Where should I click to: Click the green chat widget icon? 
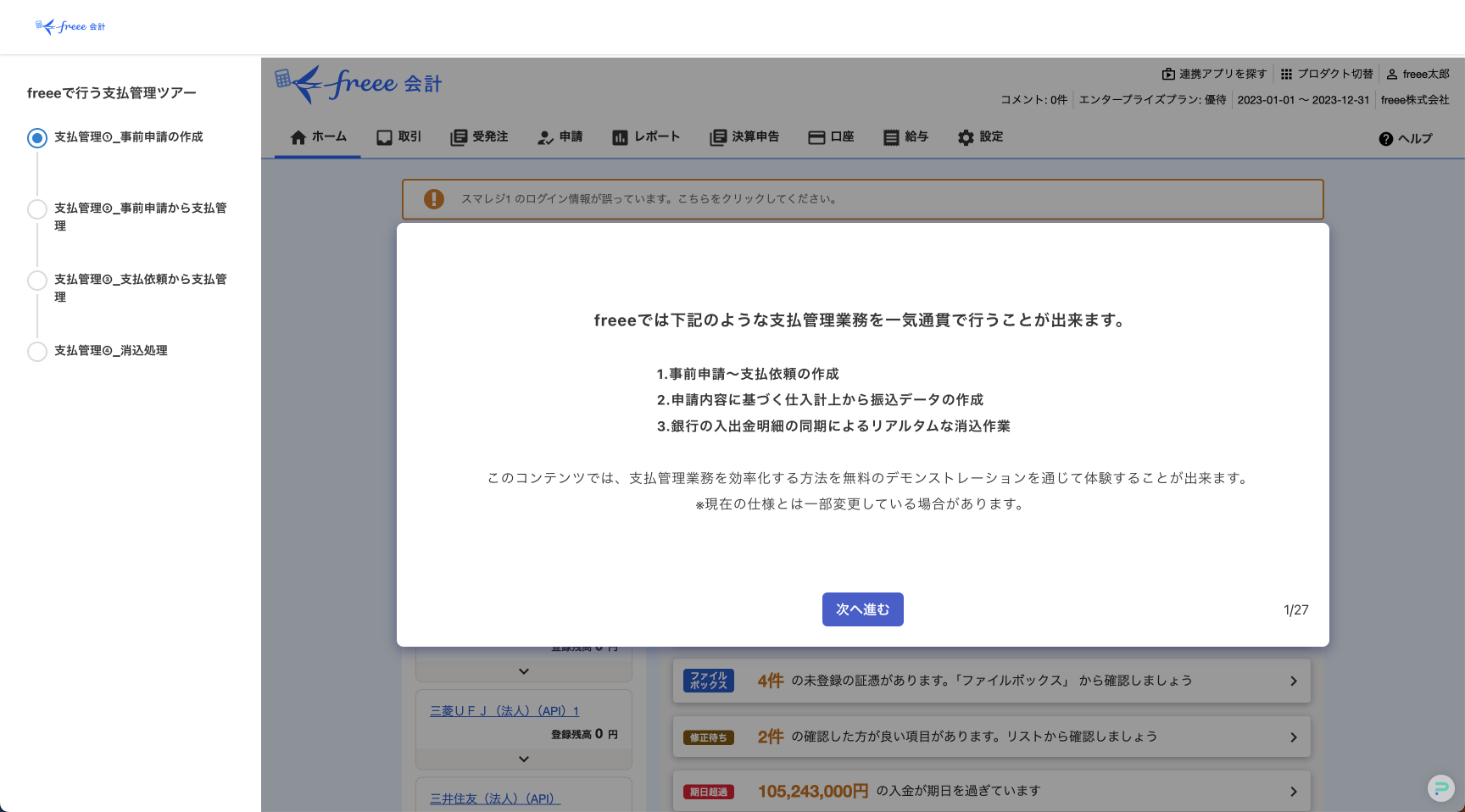(x=1440, y=788)
